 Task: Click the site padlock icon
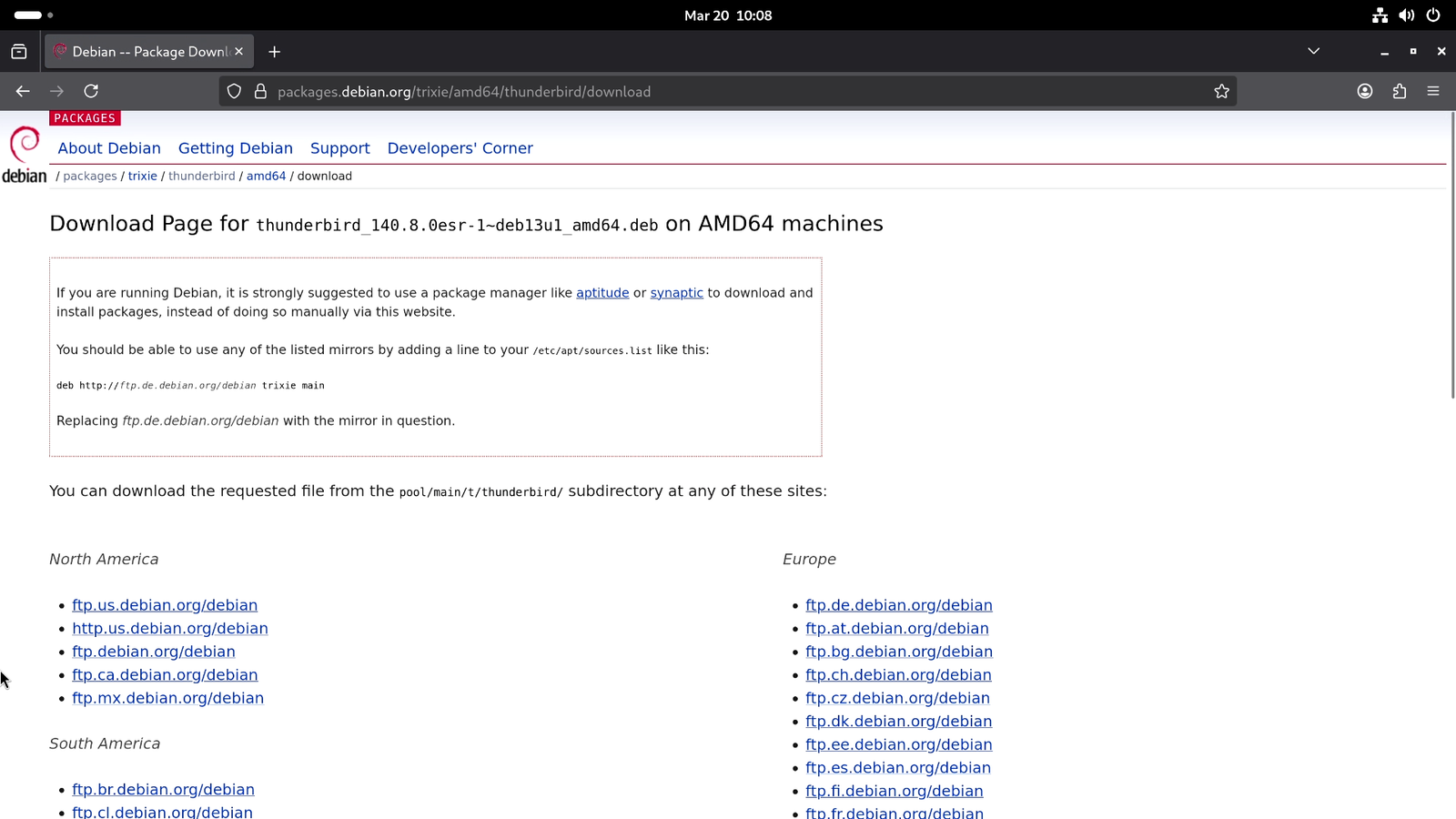coord(260,91)
